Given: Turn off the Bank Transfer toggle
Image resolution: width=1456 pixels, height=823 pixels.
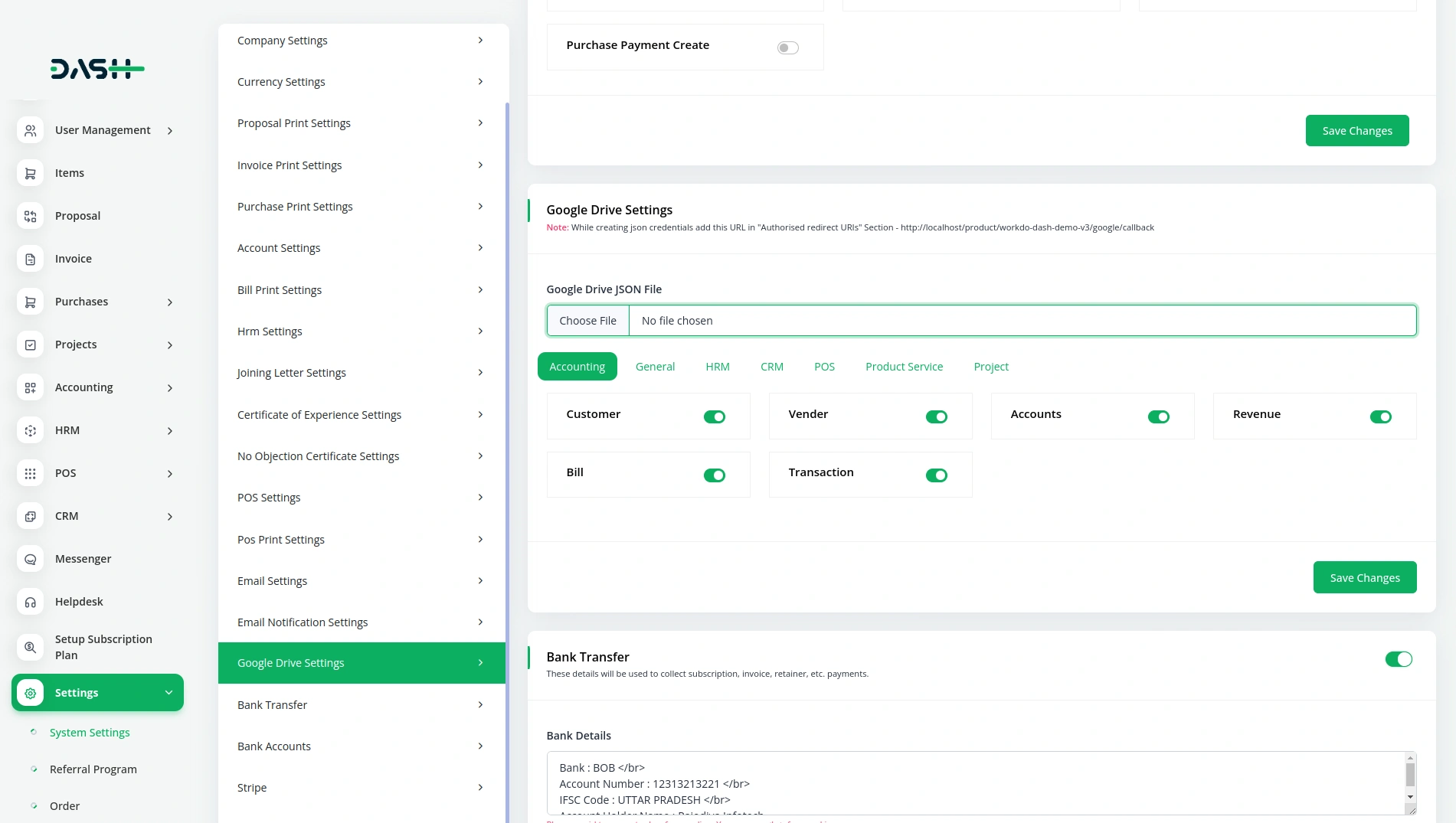Looking at the screenshot, I should pyautogui.click(x=1399, y=659).
